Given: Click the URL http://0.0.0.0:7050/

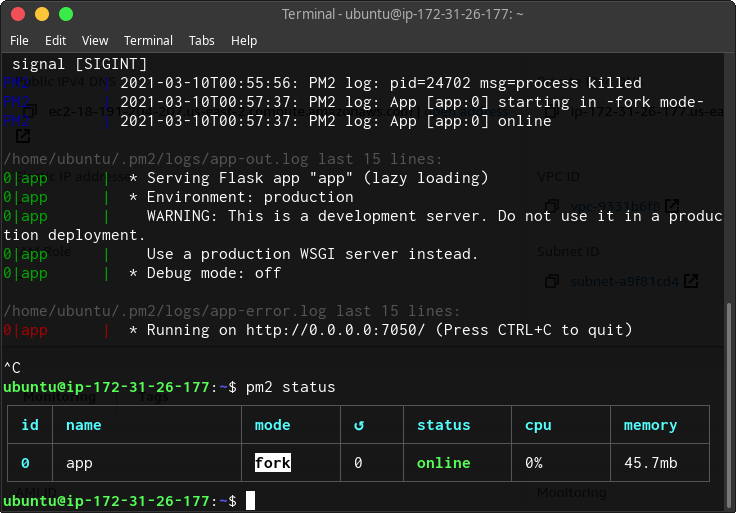Looking at the screenshot, I should [335, 330].
